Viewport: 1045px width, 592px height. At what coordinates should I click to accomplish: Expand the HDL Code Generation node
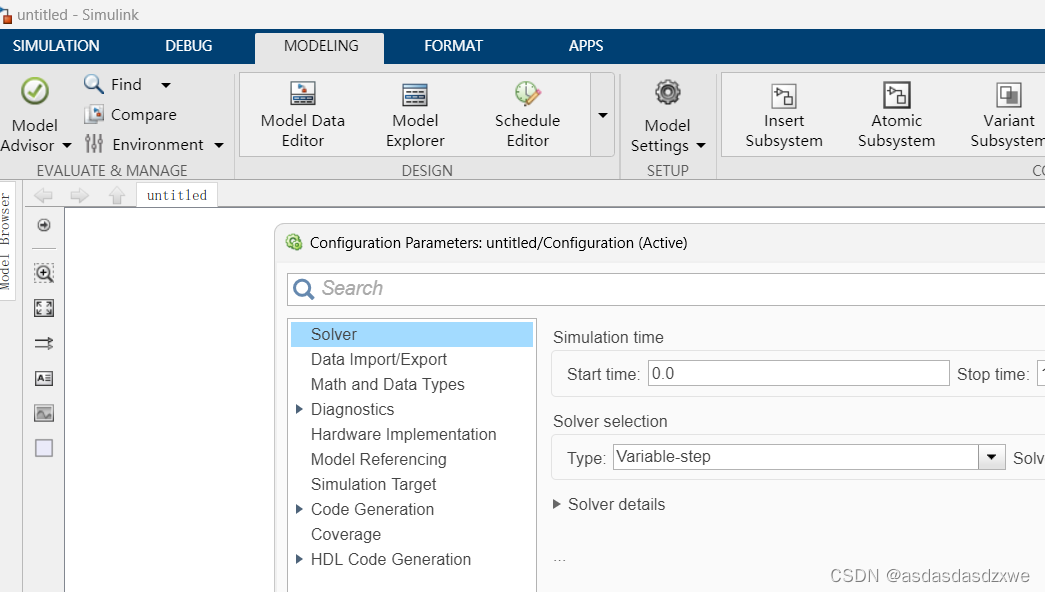[299, 559]
